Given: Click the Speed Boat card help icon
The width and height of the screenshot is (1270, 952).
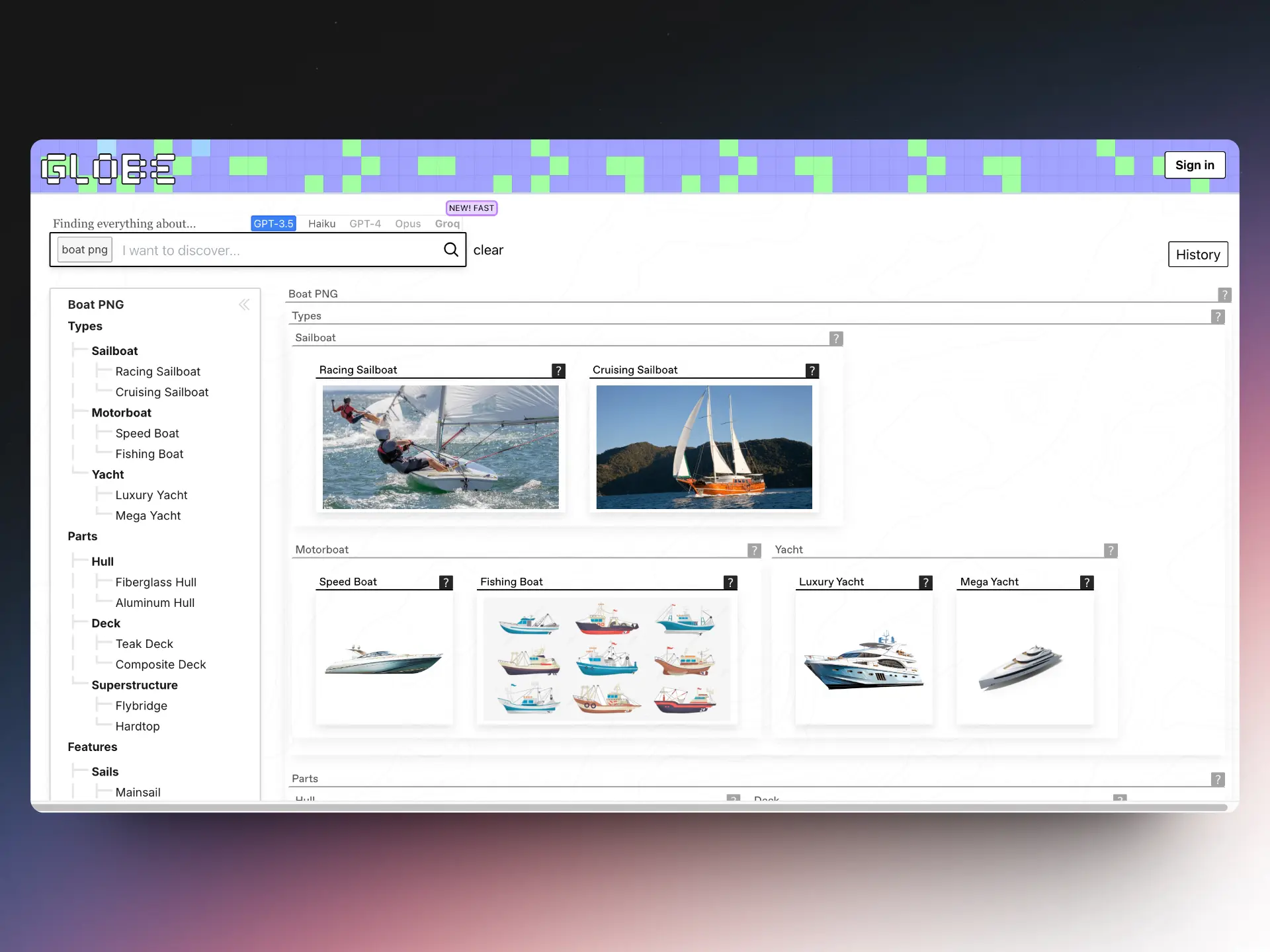Looking at the screenshot, I should [x=446, y=582].
